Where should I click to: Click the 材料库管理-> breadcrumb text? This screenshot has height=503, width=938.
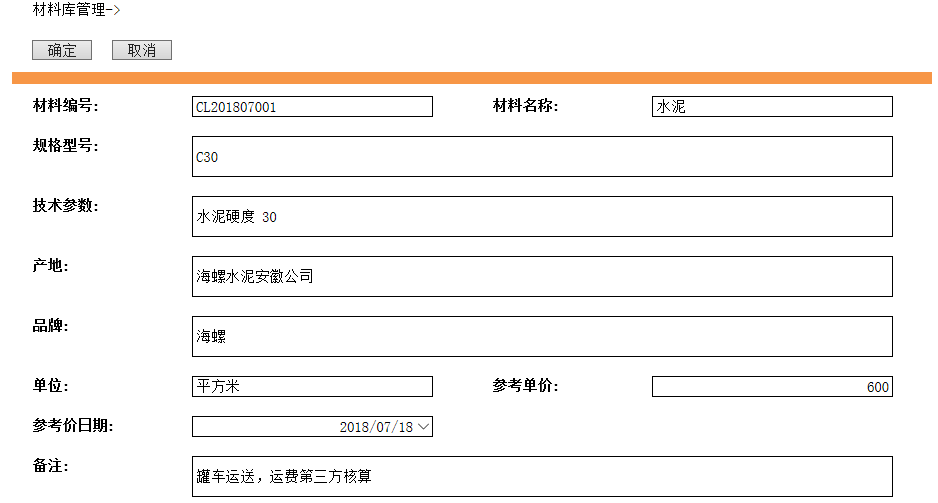point(76,10)
